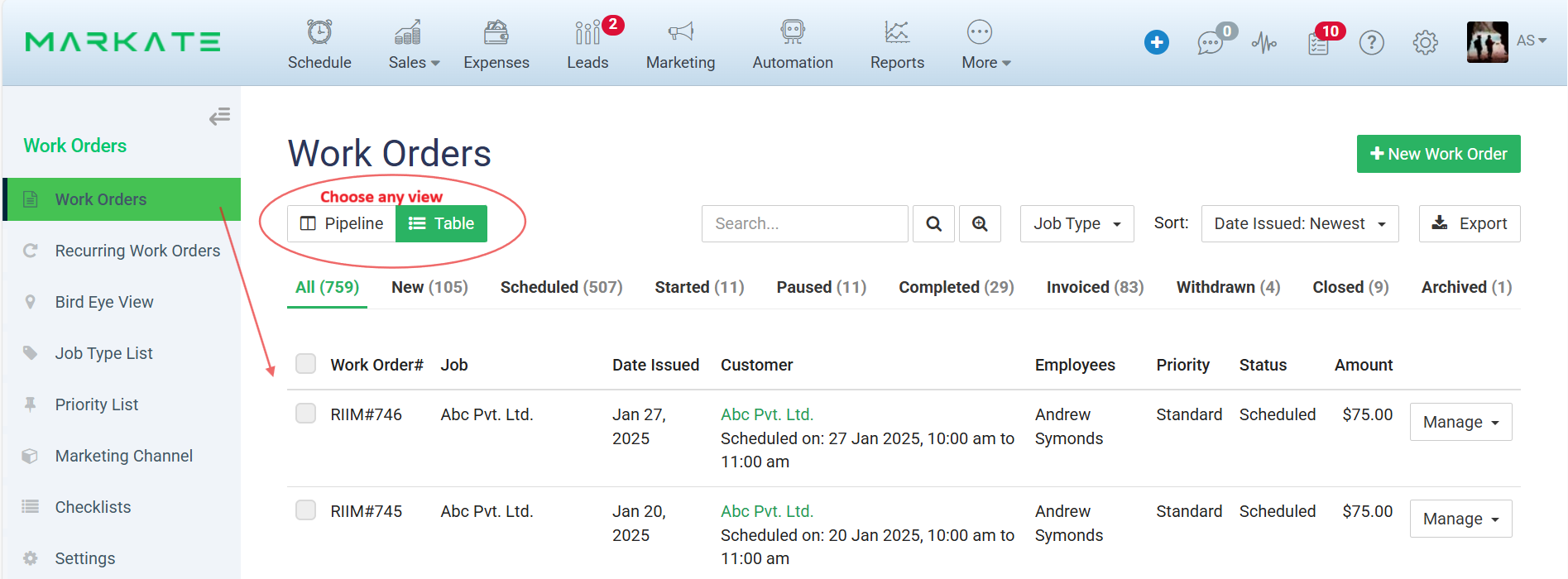1568x579 pixels.
Task: Expand the More dropdown menu
Action: pos(986,63)
